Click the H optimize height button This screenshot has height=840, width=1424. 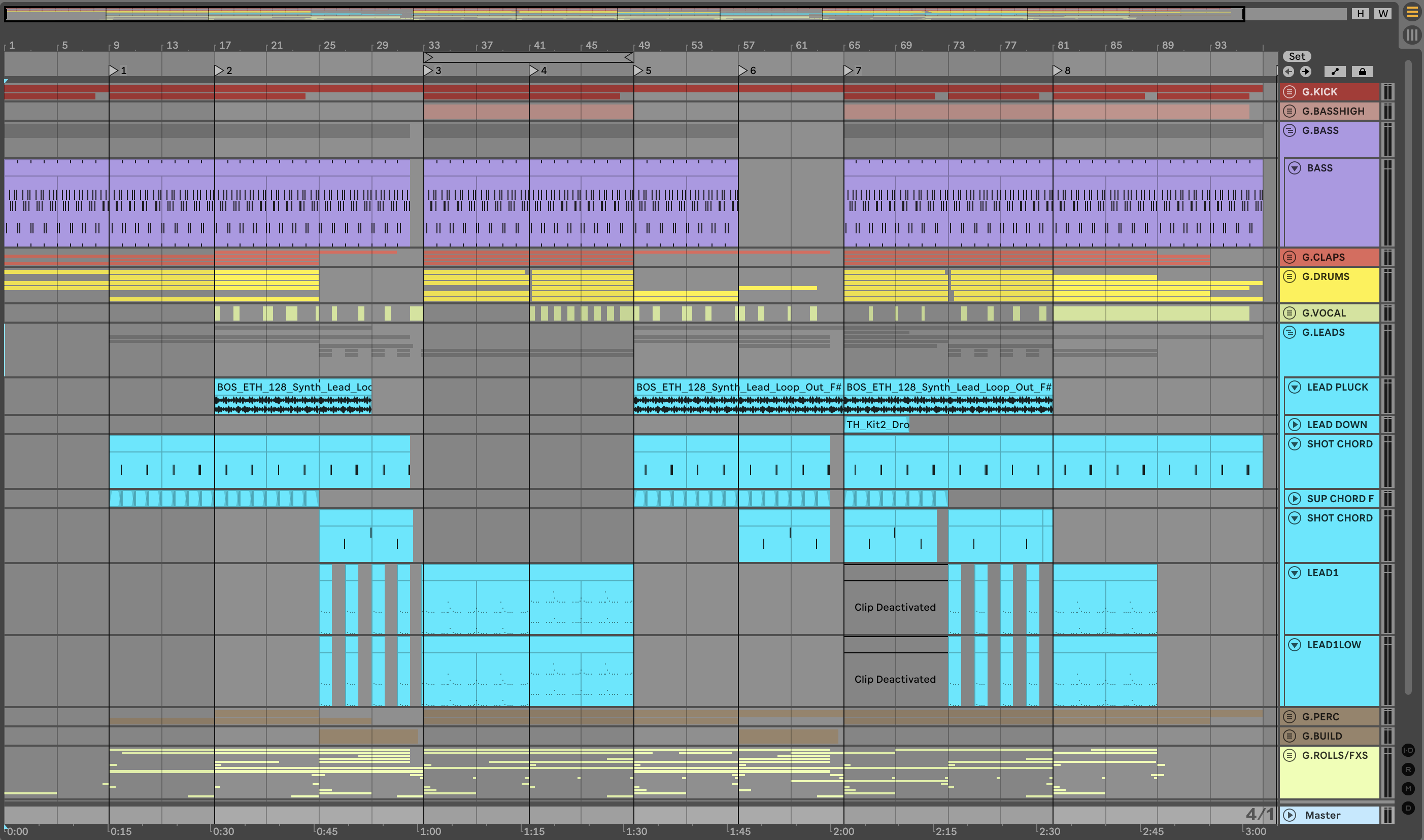(x=1360, y=14)
